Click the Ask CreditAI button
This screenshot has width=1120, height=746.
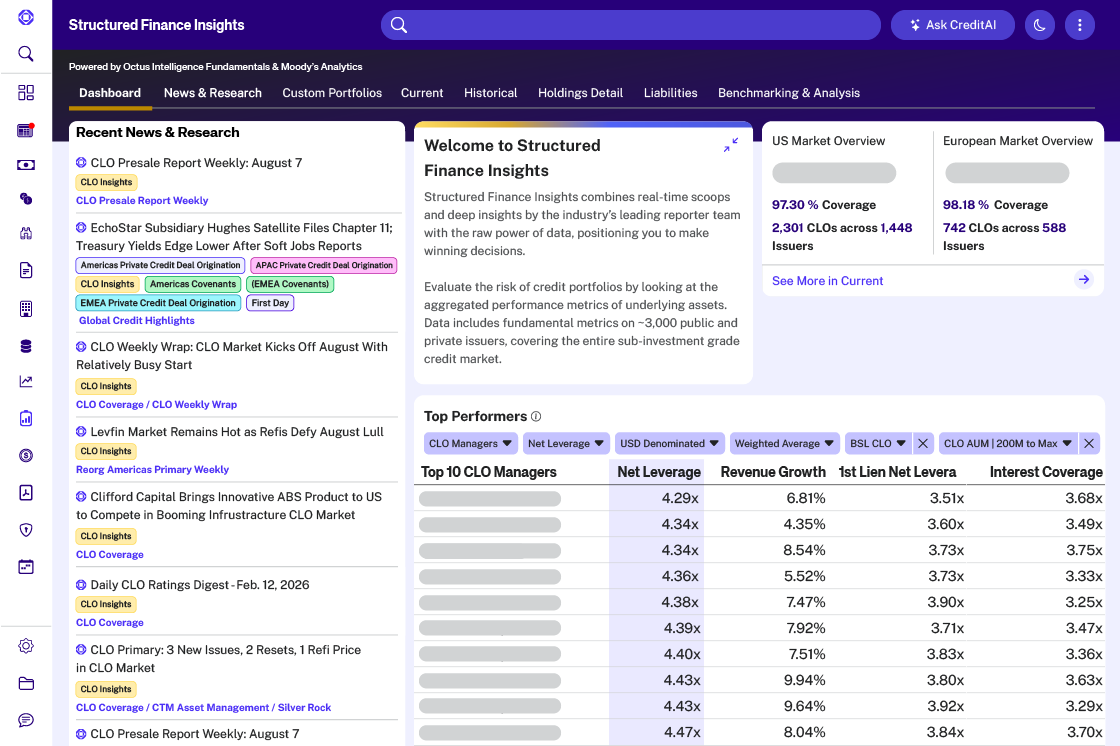953,25
